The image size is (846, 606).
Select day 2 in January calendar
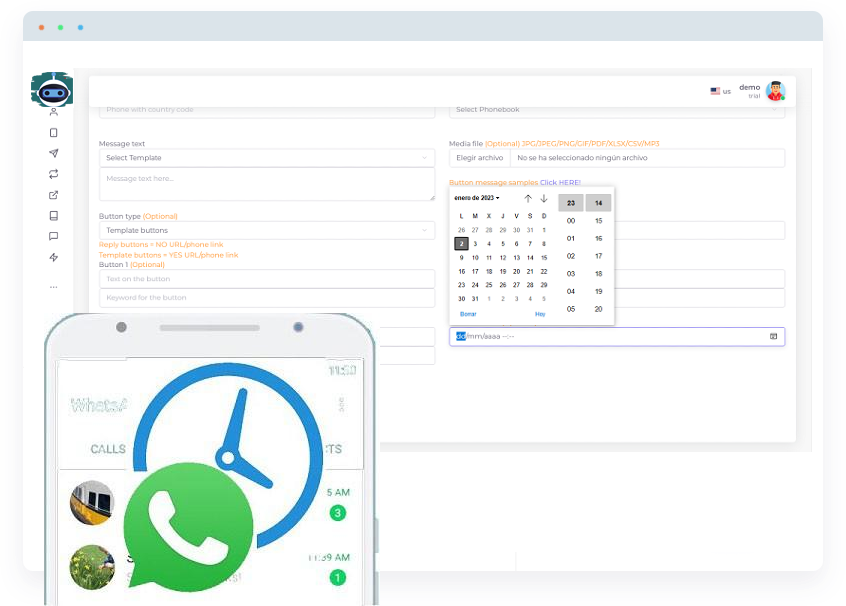[x=461, y=244]
